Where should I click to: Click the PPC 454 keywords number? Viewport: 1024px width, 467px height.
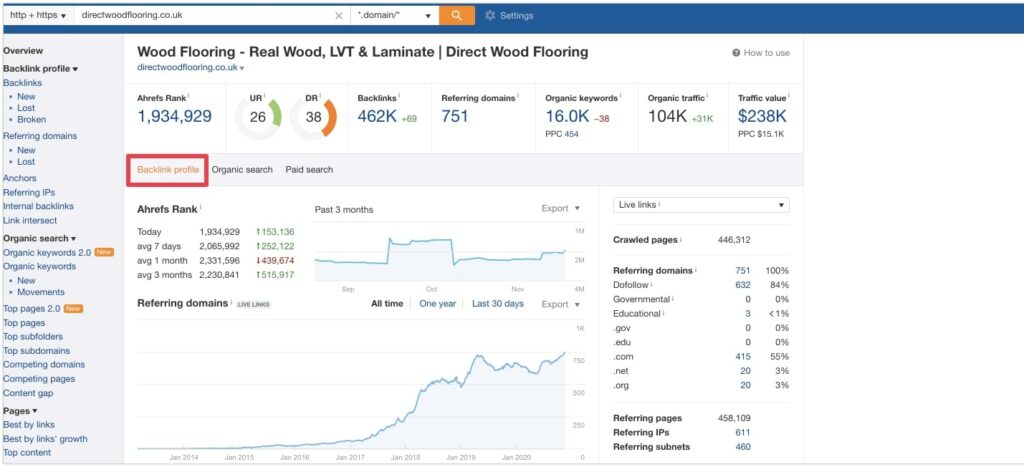[x=571, y=135]
